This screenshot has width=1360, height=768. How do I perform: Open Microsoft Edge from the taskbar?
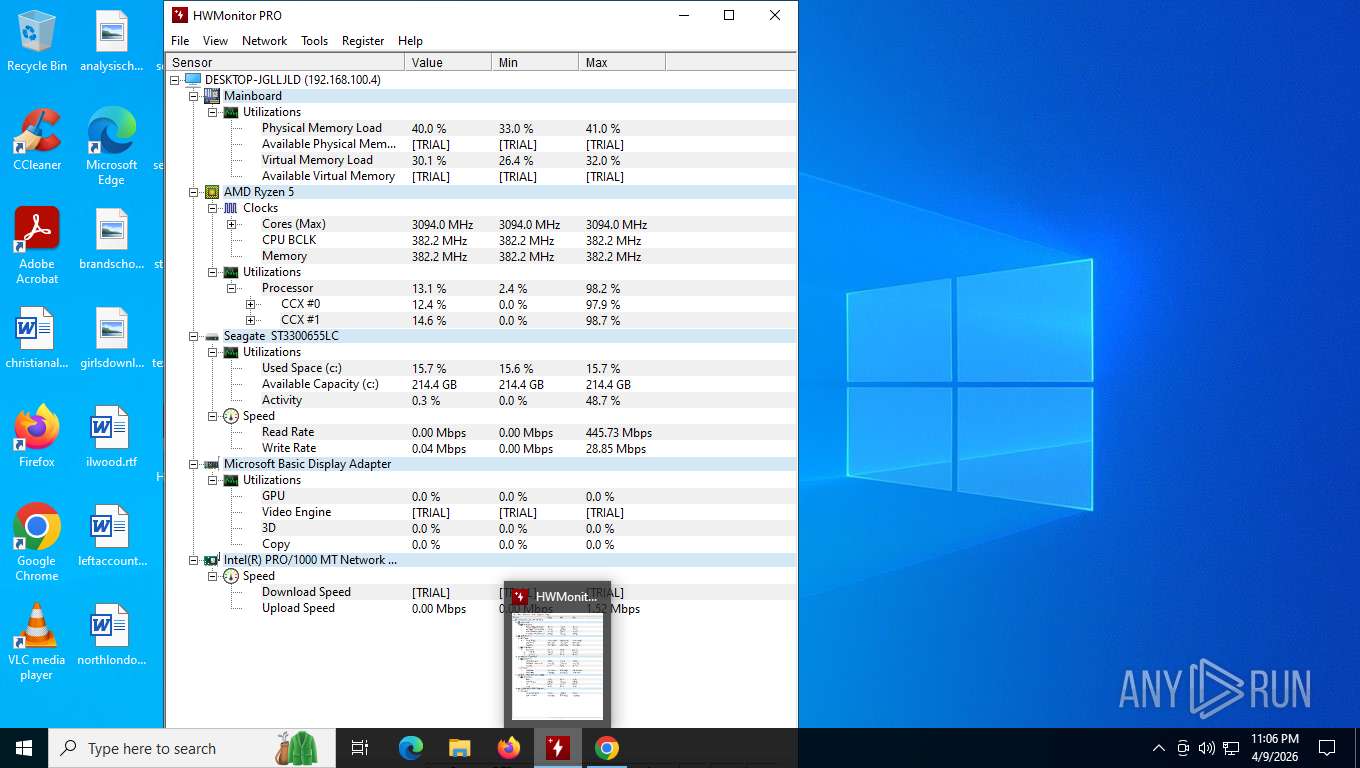pos(411,748)
